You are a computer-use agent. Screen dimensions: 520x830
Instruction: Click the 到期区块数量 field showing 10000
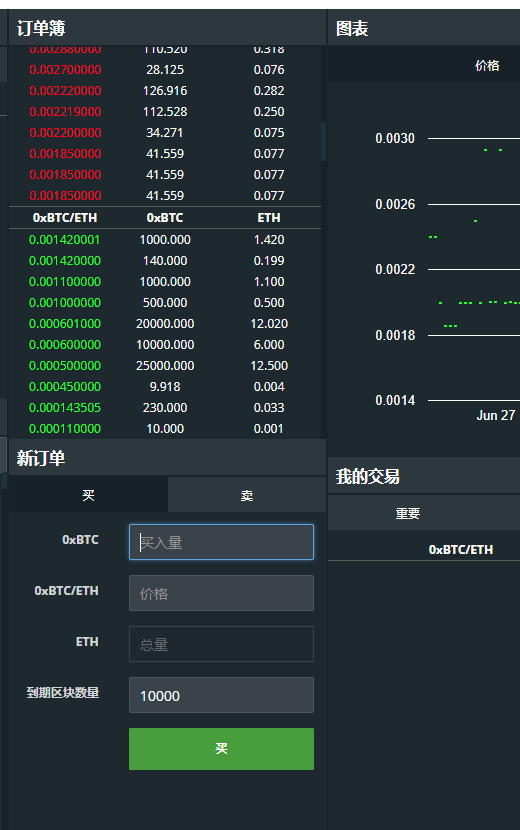[x=221, y=695]
